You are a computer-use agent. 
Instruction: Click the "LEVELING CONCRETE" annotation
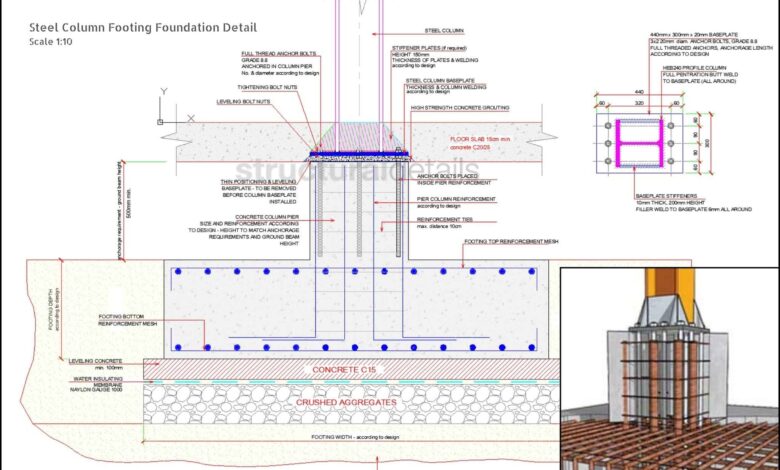[96, 361]
